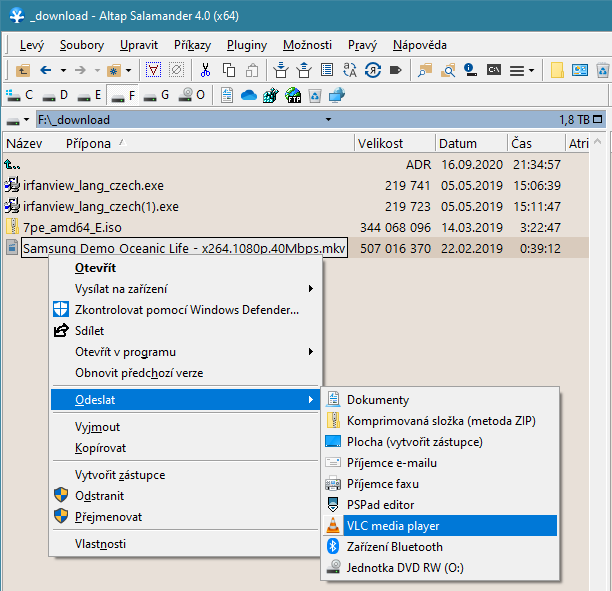Image resolution: width=612 pixels, height=591 pixels.
Task: Open the back history dropdown arrow
Action: point(62,70)
